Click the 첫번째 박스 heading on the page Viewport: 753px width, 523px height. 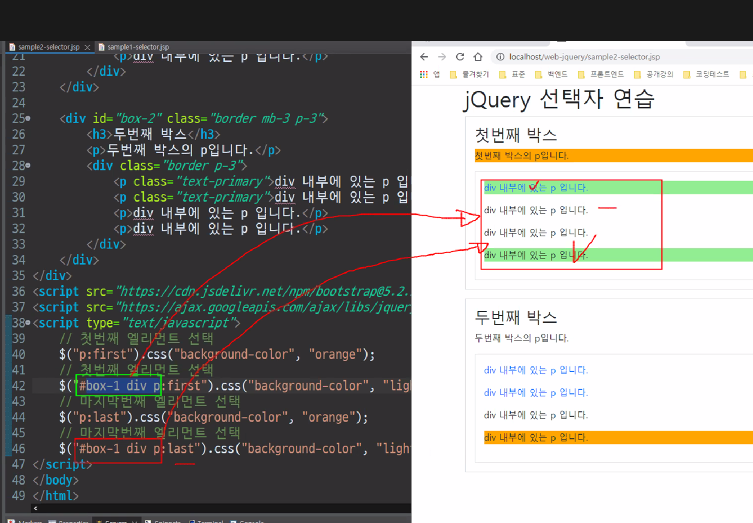tap(516, 135)
